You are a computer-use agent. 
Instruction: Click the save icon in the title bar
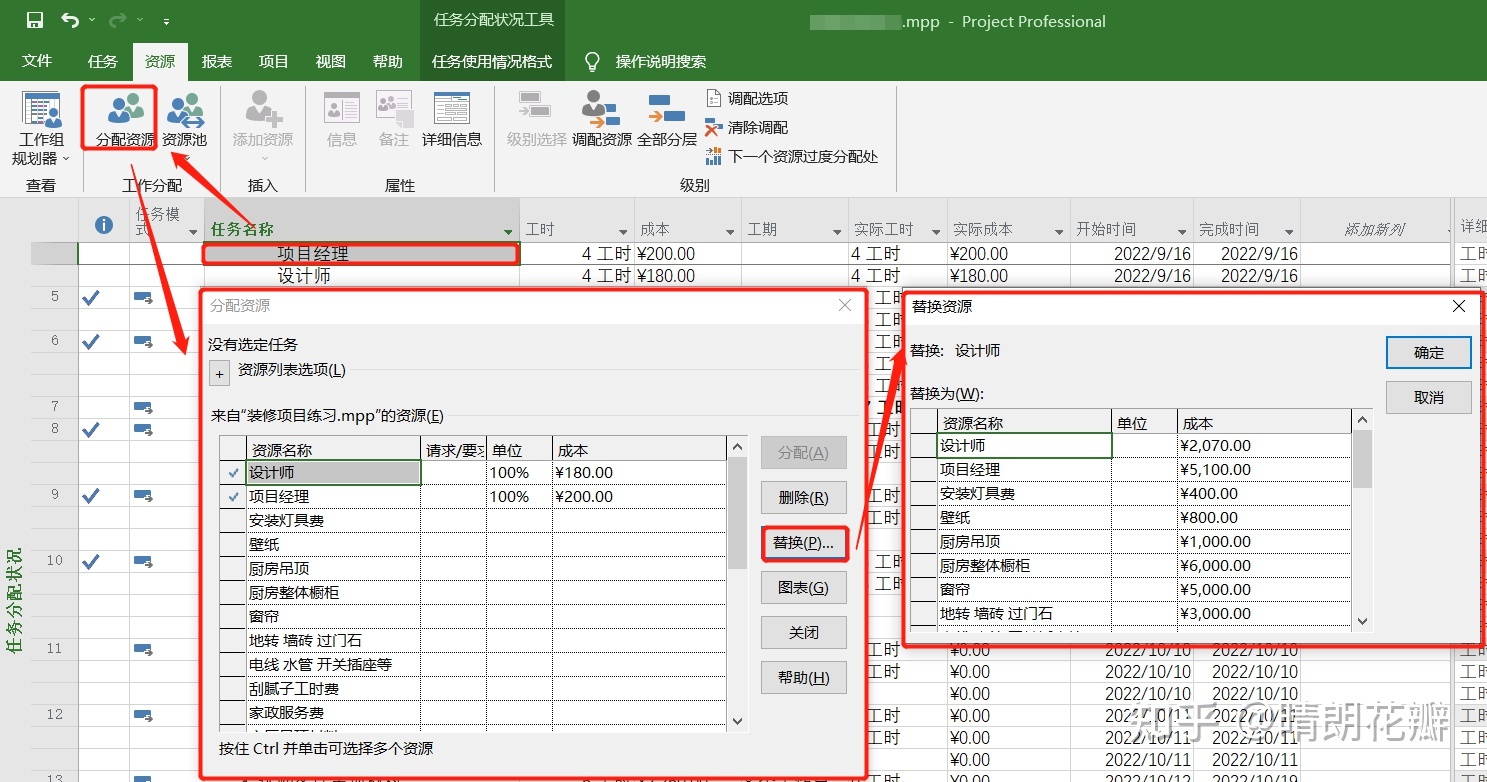pyautogui.click(x=34, y=20)
